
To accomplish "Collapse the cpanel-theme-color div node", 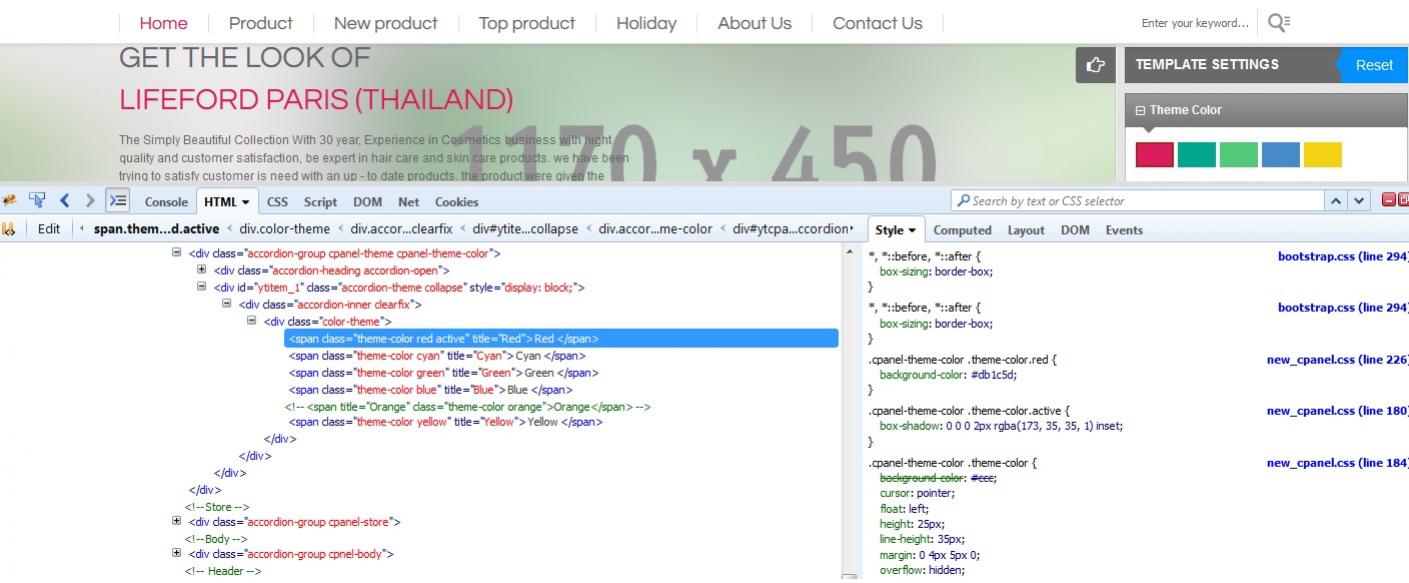I will click(x=177, y=254).
